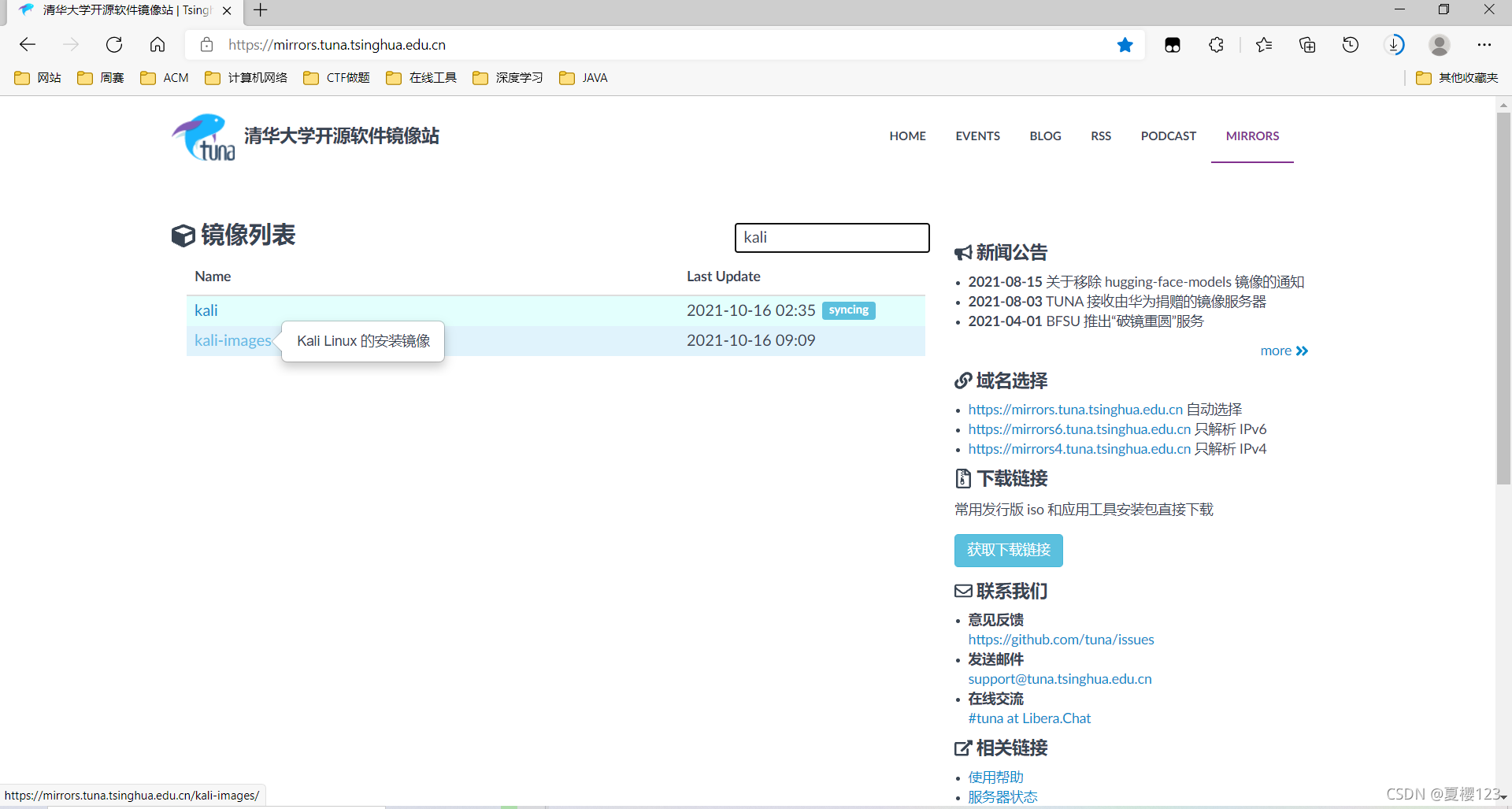Open the kali-images mirror link
The image size is (1512, 809).
(232, 340)
